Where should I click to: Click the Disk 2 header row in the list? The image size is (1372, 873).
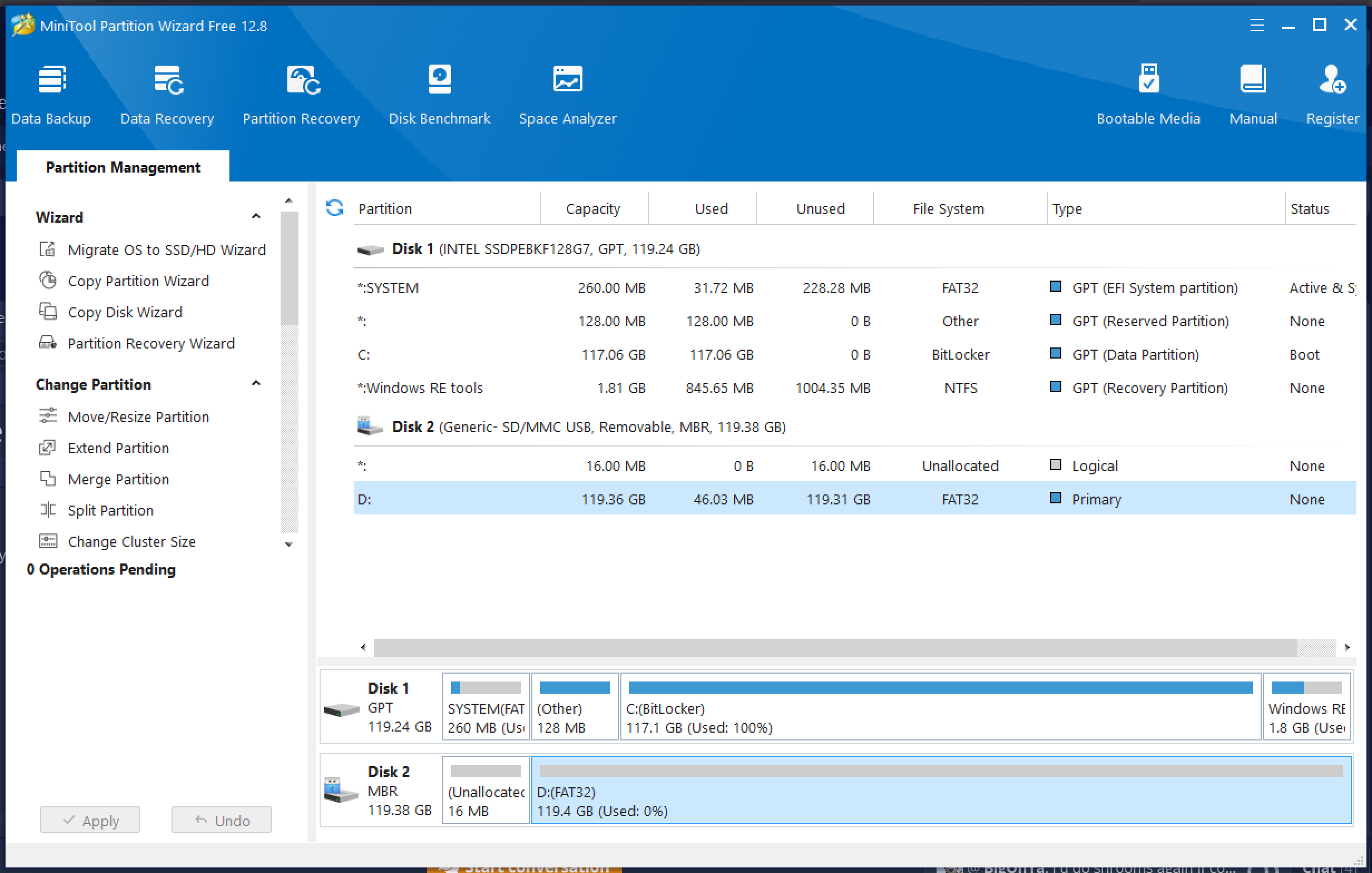(x=855, y=427)
